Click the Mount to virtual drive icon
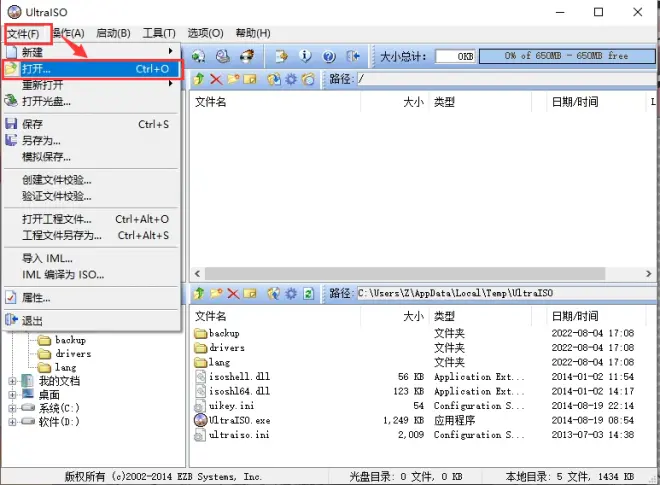 point(223,56)
